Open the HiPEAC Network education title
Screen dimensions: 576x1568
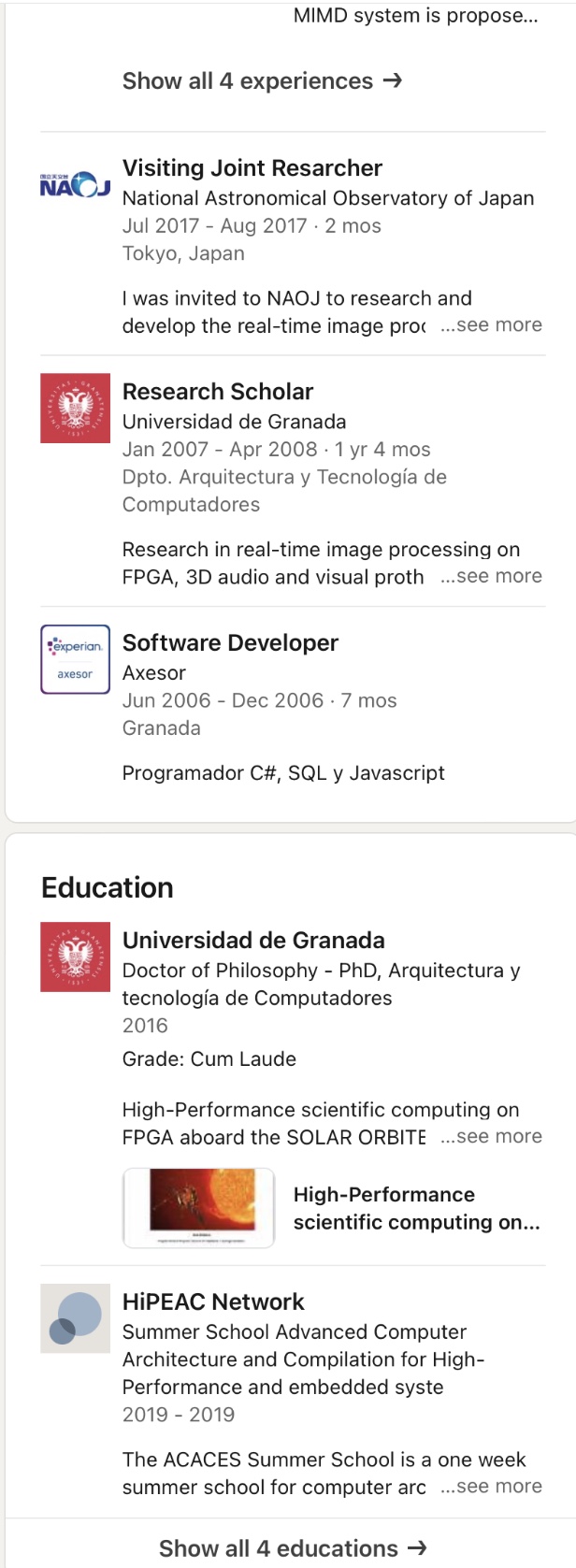(213, 1302)
